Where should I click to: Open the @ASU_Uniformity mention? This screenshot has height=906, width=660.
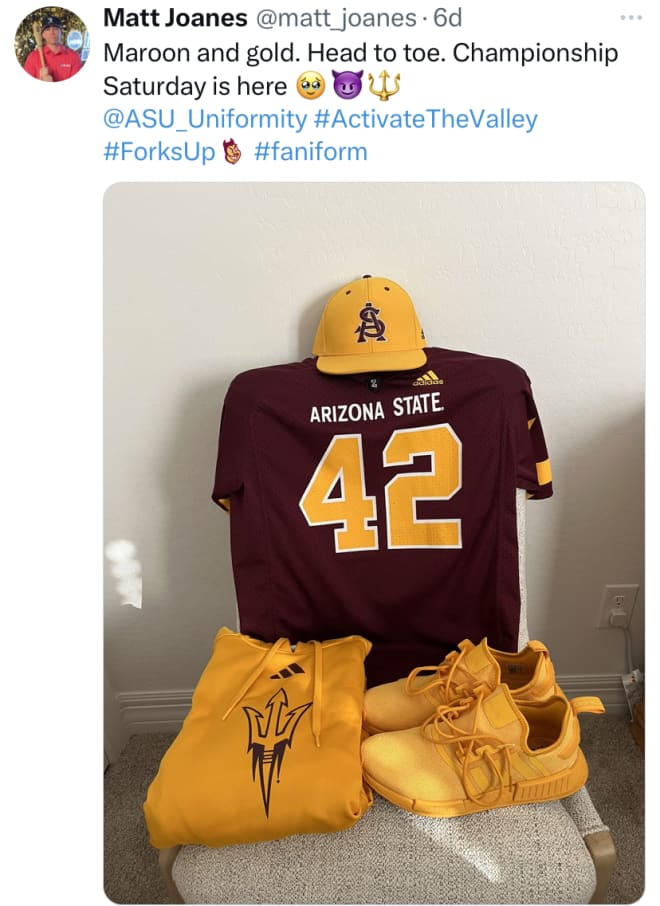205,120
